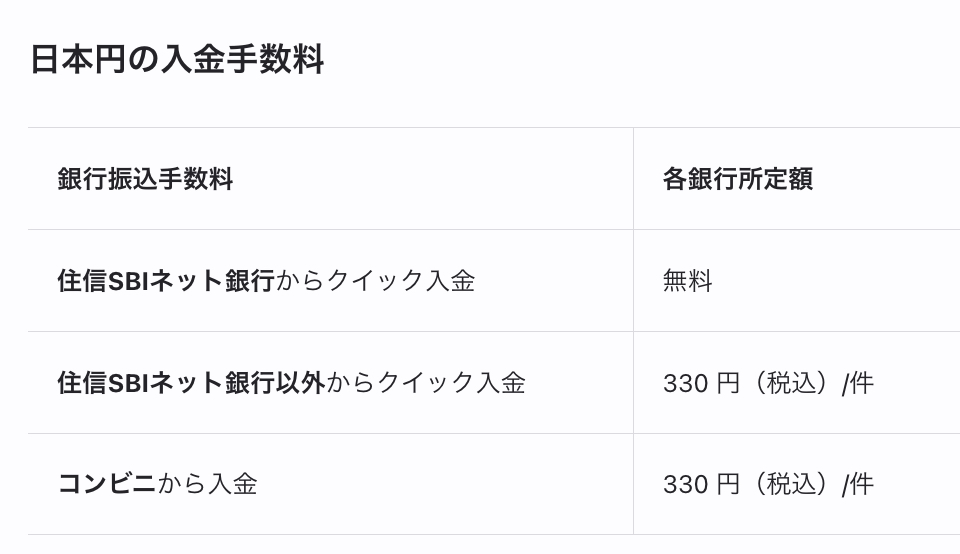Click the 各銀行所定額 fee value
The width and height of the screenshot is (960, 554).
click(737, 179)
